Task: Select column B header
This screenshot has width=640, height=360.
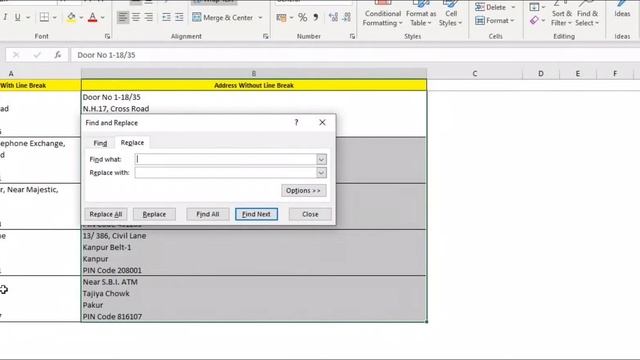Action: click(254, 73)
